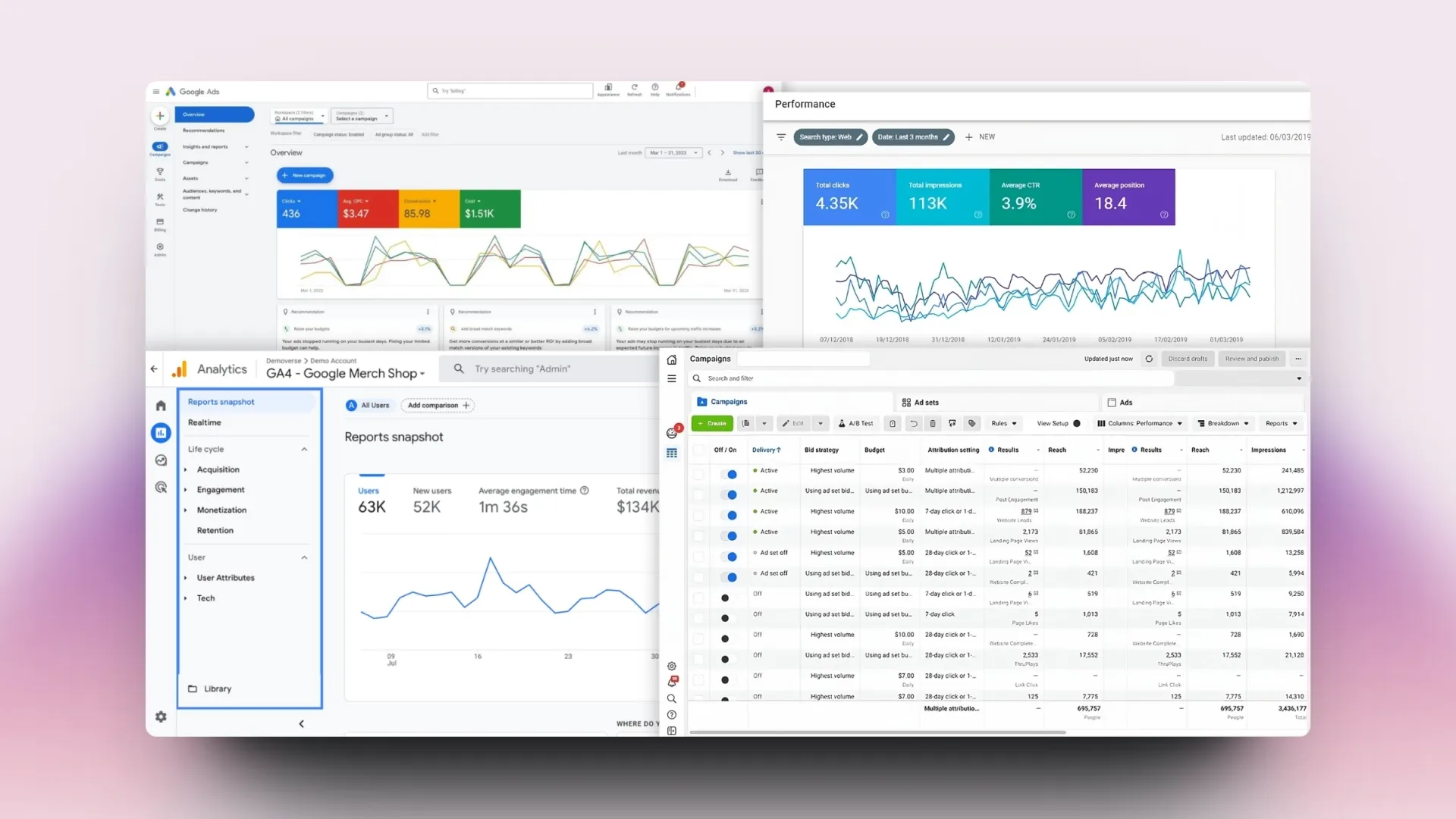
Task: Toggle off the first Active campaign switch
Action: pyautogui.click(x=730, y=474)
